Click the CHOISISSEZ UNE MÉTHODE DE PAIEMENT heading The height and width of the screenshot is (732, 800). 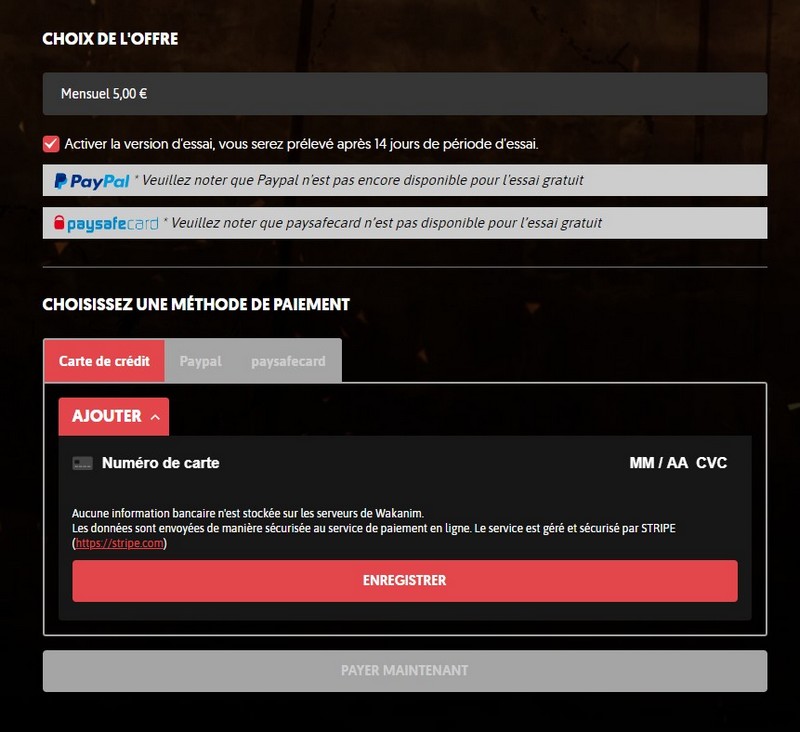pos(196,305)
